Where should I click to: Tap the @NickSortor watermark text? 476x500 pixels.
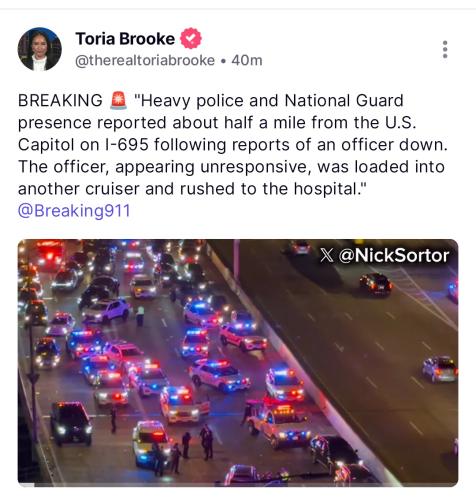tap(394, 256)
